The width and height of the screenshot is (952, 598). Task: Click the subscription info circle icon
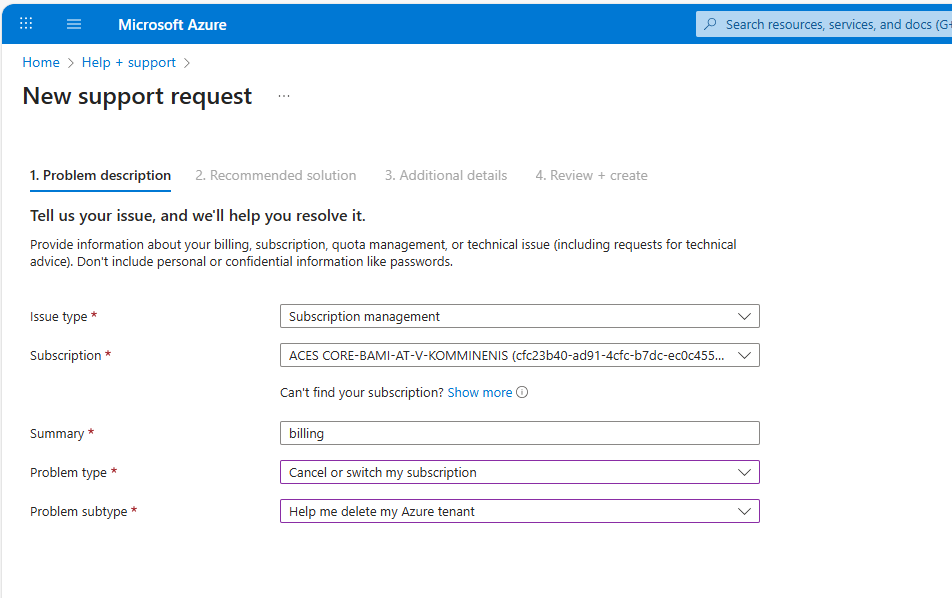click(x=522, y=392)
